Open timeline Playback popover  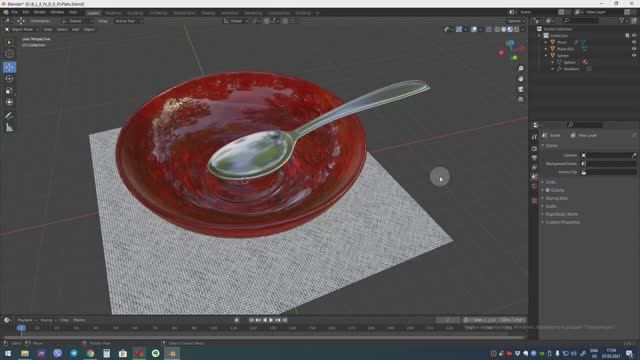pos(27,320)
